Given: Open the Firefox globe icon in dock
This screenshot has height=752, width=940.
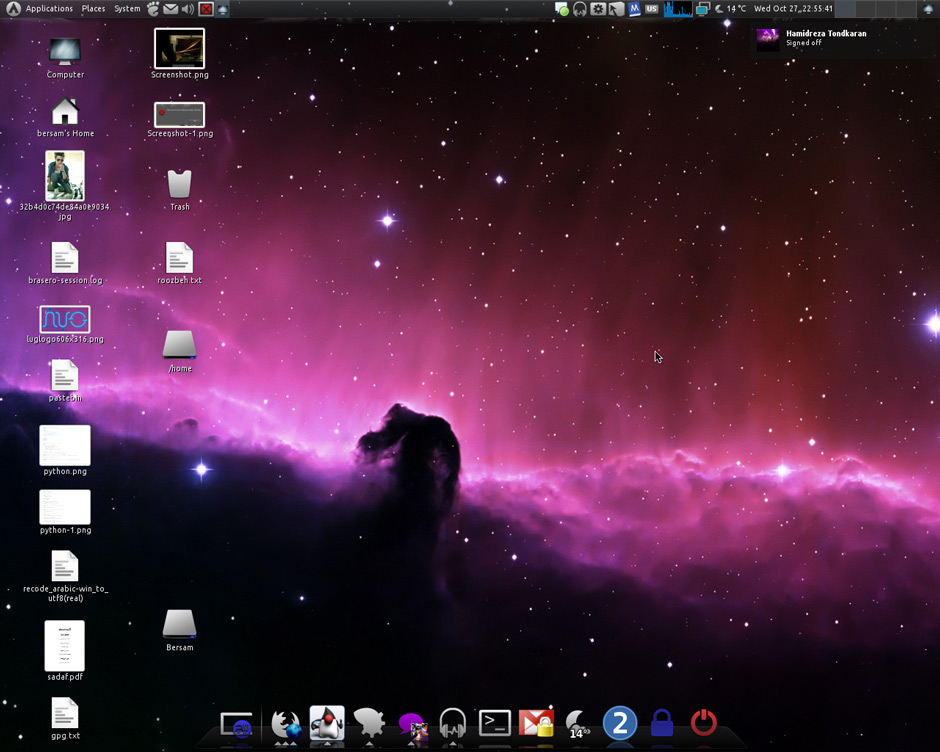Looking at the screenshot, I should point(286,724).
